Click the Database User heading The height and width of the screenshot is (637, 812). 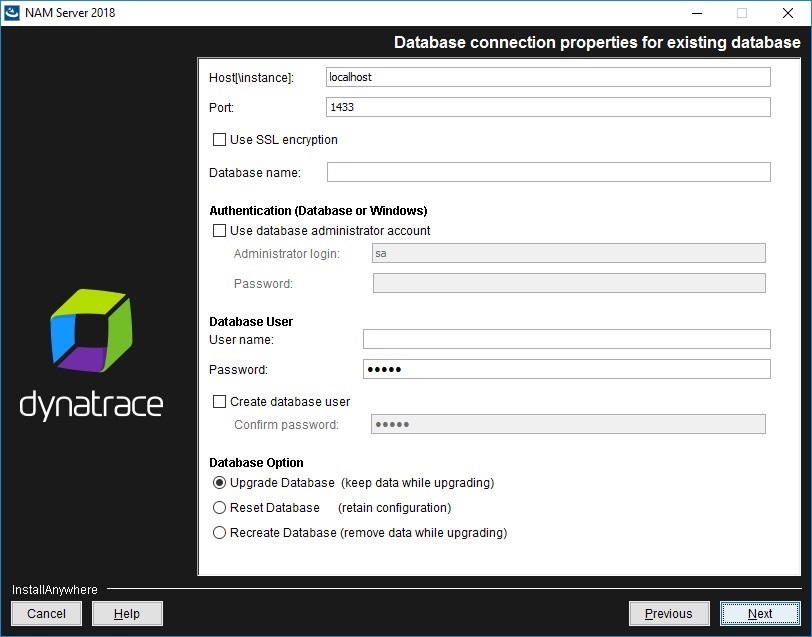pos(251,322)
